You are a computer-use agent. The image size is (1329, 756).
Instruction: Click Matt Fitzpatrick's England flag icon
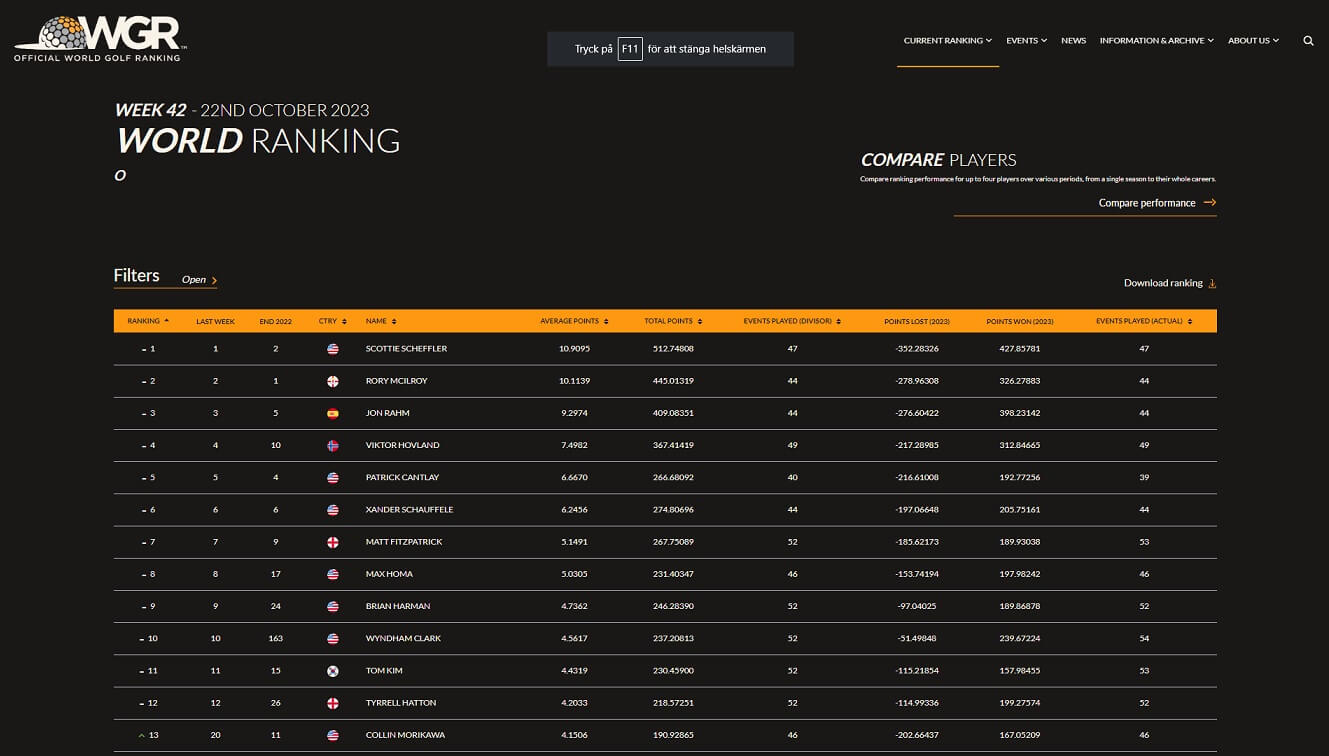pyautogui.click(x=333, y=542)
